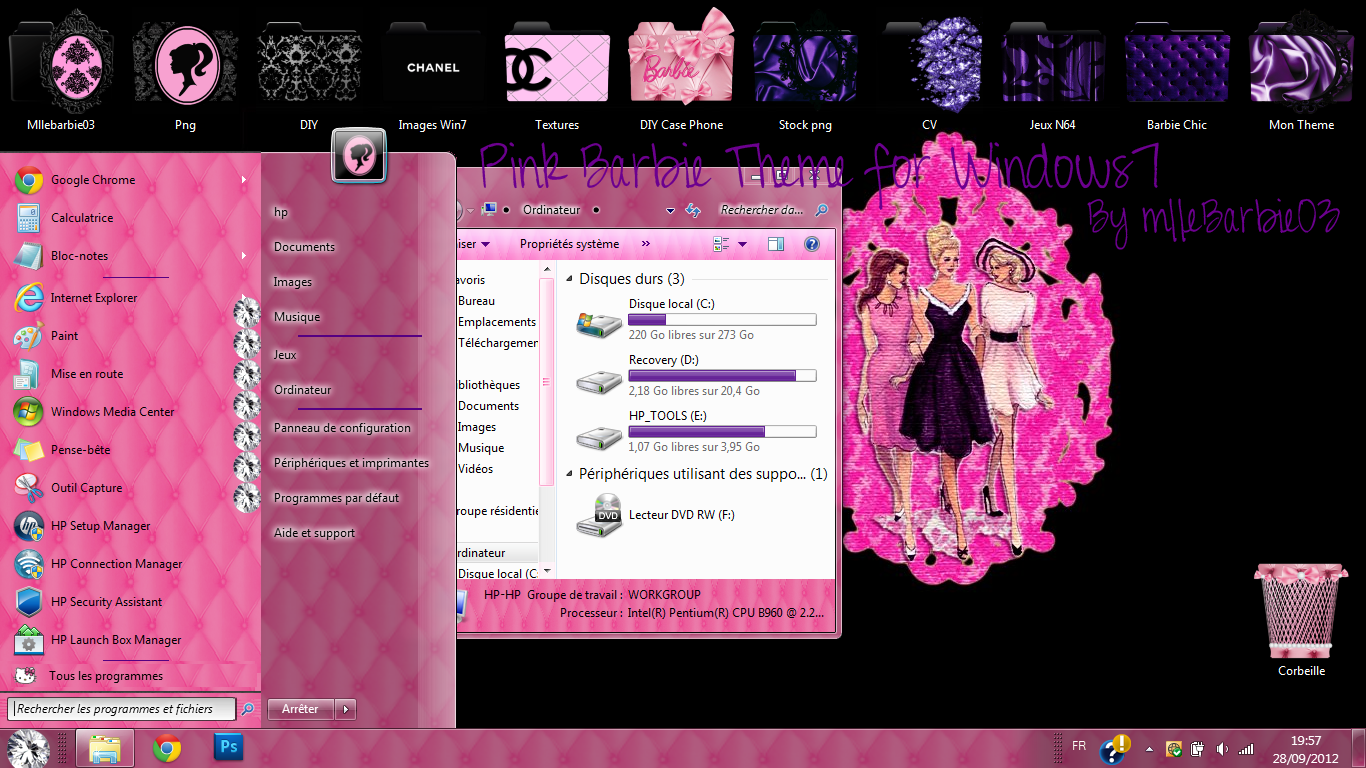Open Programmes par défaut
The width and height of the screenshot is (1366, 768).
(336, 498)
